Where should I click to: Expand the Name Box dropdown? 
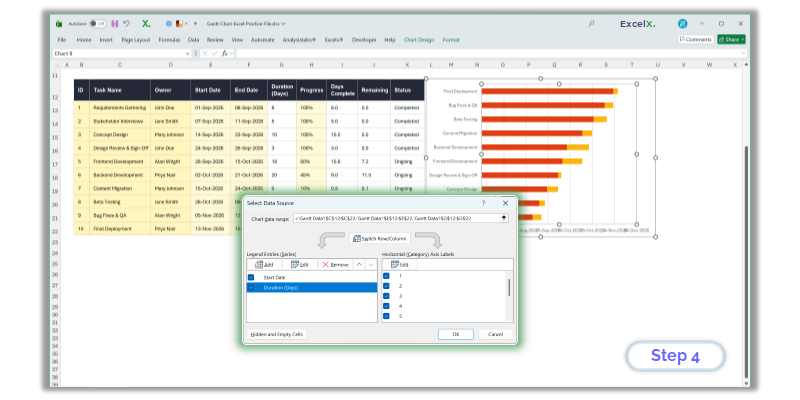point(187,53)
